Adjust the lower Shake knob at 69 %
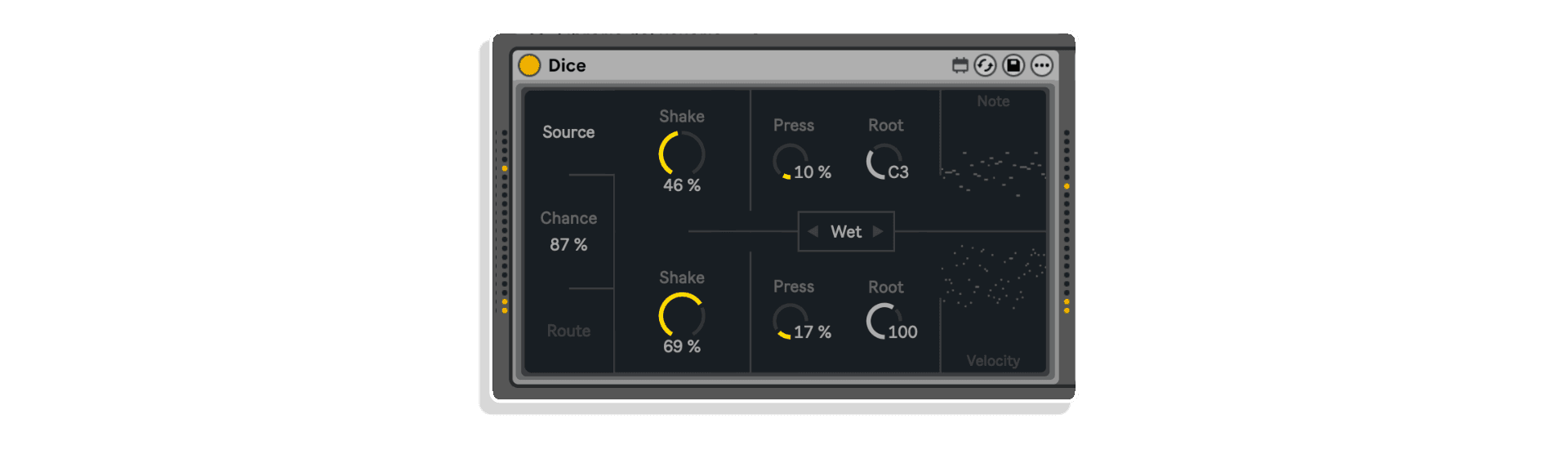The height and width of the screenshot is (450, 1568). pyautogui.click(x=682, y=315)
